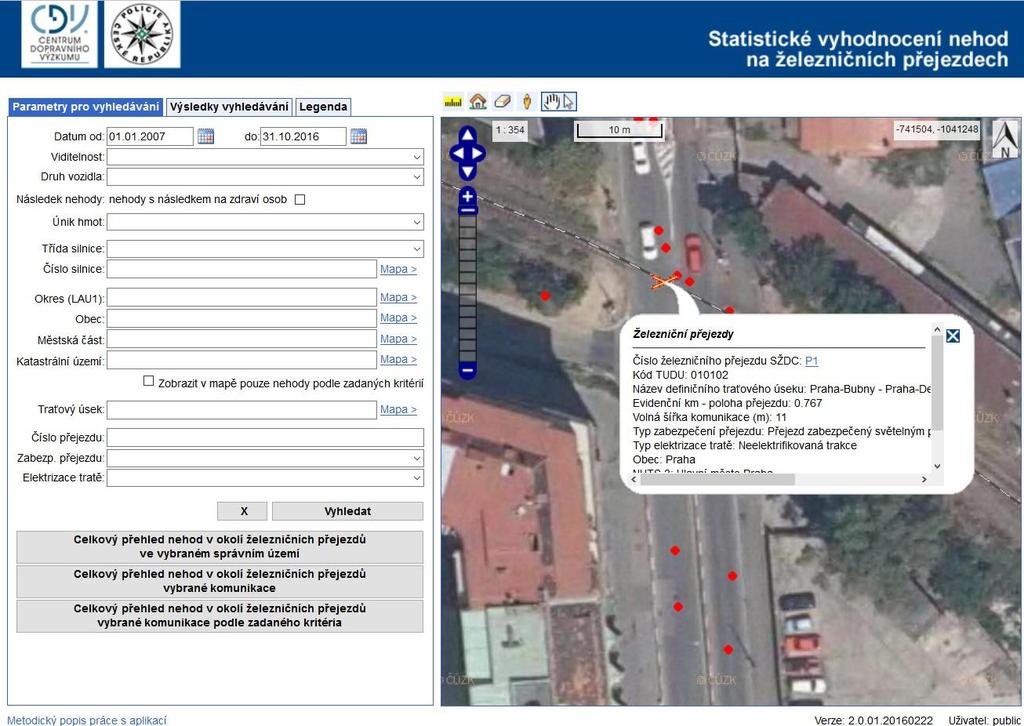Focus the Traťový úsek input field

pos(242,410)
